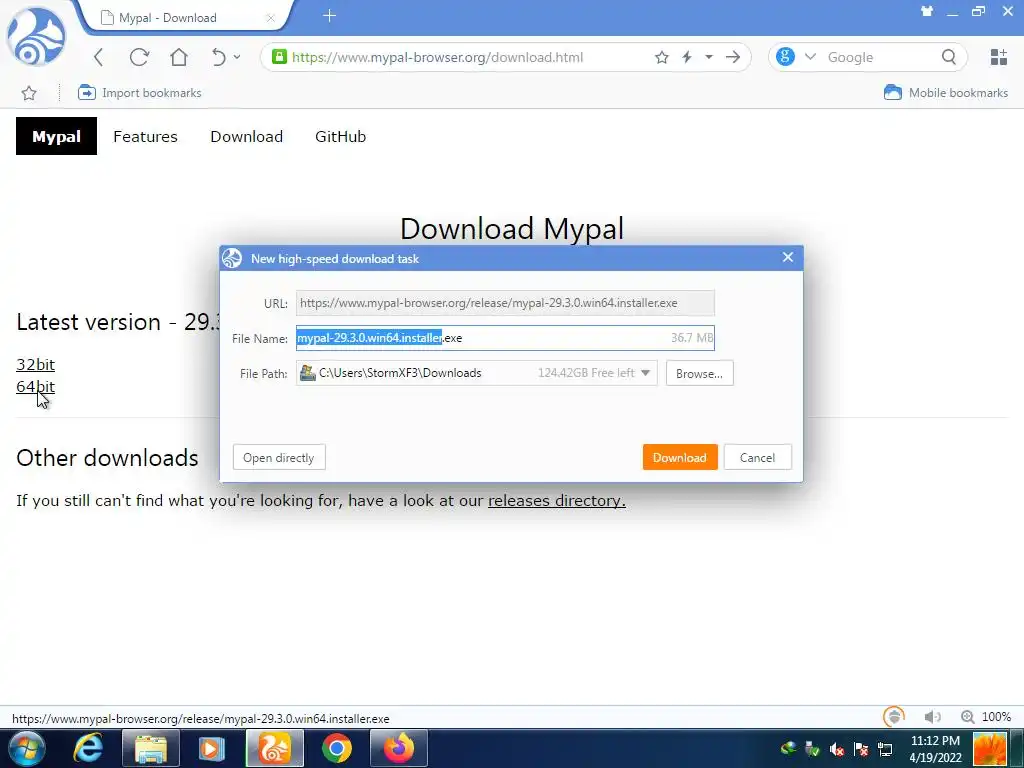Image resolution: width=1024 pixels, height=768 pixels.
Task: Open Windows Media Player in taskbar
Action: (212, 748)
